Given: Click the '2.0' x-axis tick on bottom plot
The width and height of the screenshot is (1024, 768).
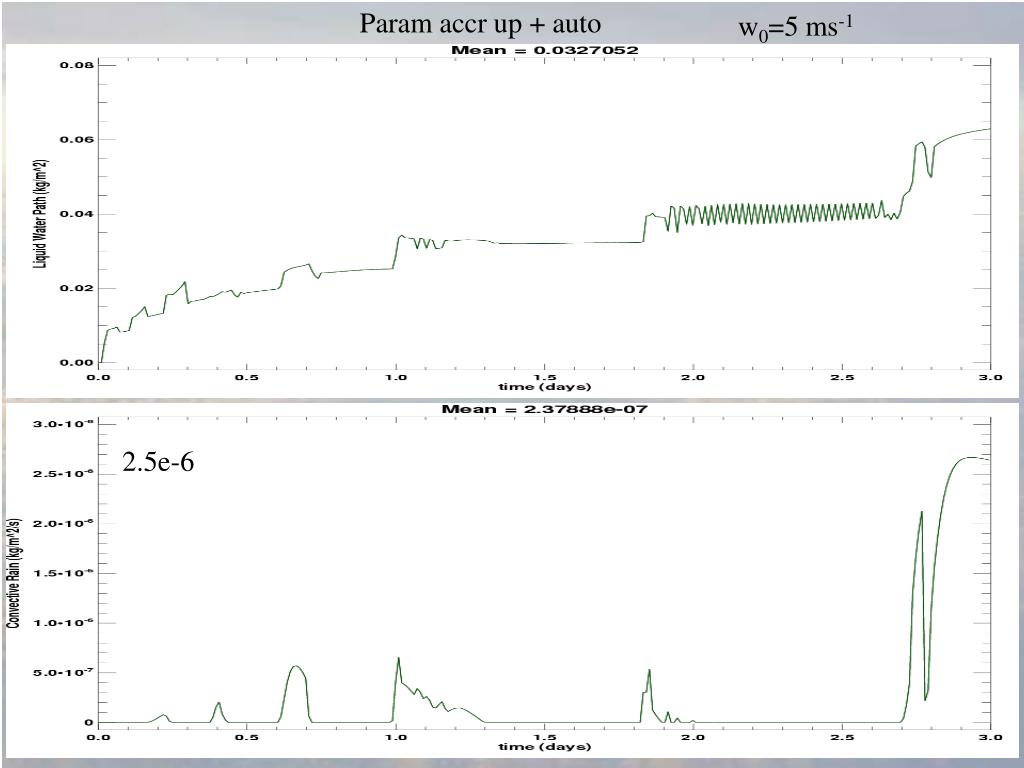Looking at the screenshot, I should [x=694, y=737].
